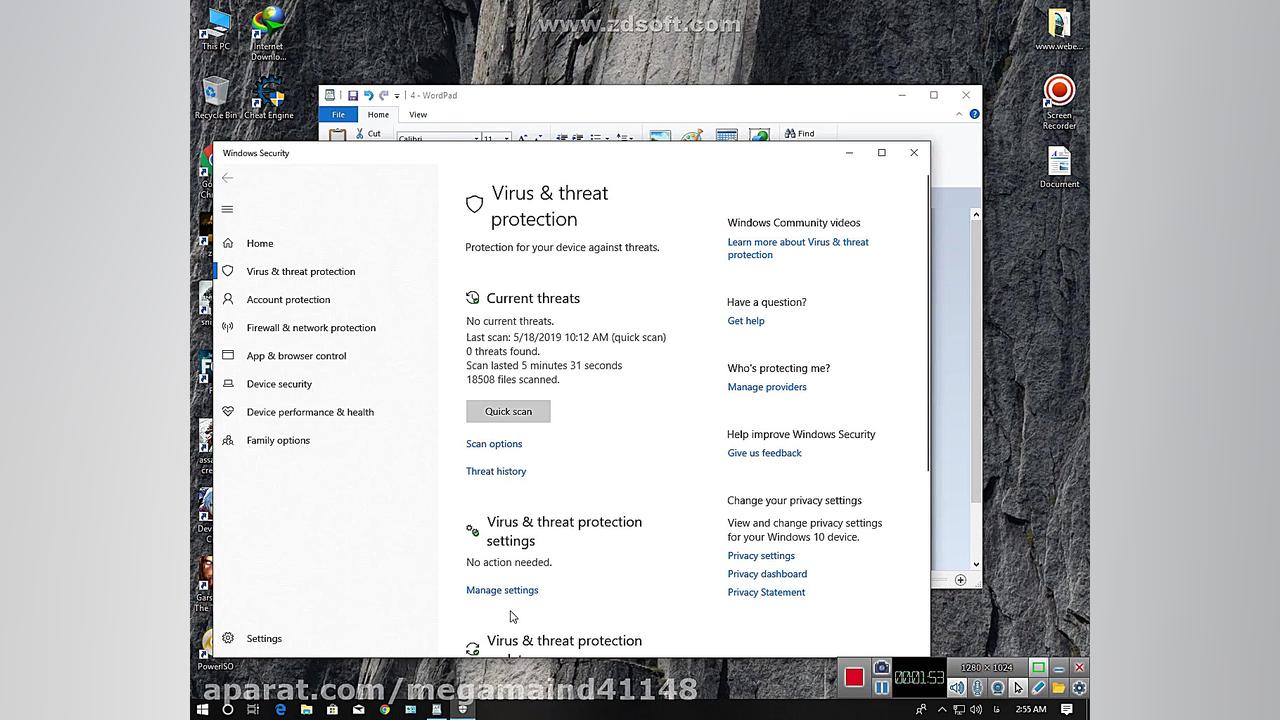Take a snapshot with the recorder camera icon
This screenshot has width=1280, height=720.
(881, 668)
